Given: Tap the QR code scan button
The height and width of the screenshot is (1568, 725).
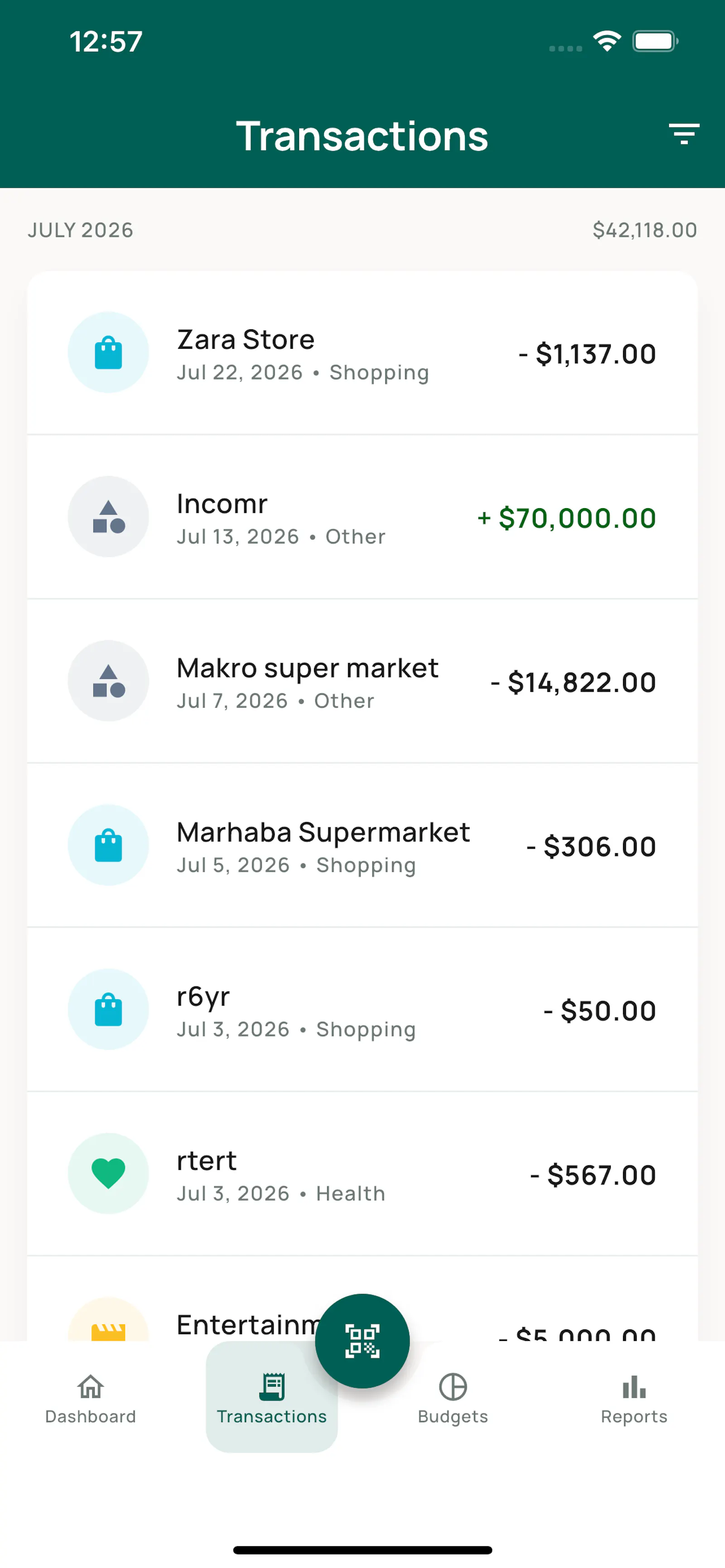Looking at the screenshot, I should [362, 1340].
